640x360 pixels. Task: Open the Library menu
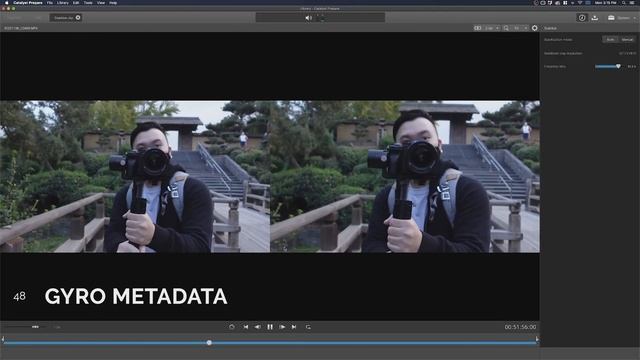(x=62, y=2)
